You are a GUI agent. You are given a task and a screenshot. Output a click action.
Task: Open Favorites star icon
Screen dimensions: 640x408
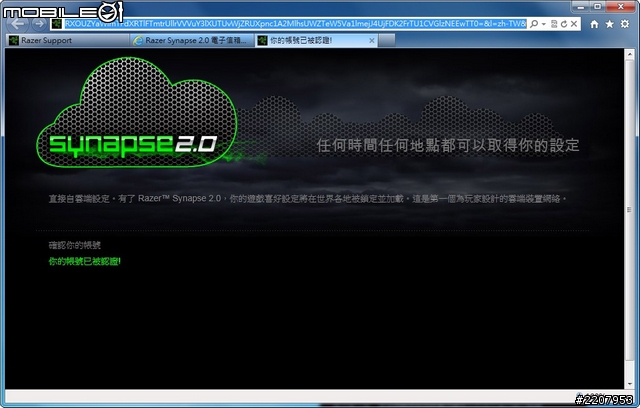tap(609, 24)
